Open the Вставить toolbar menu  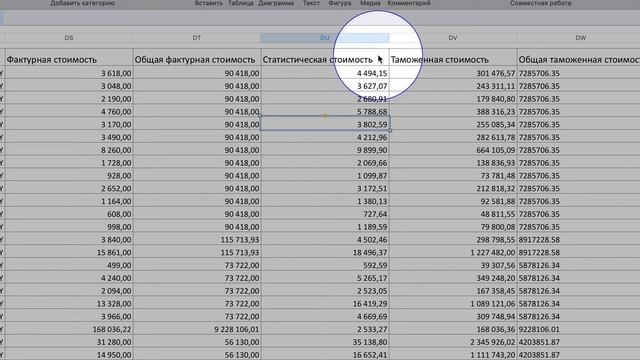point(209,3)
